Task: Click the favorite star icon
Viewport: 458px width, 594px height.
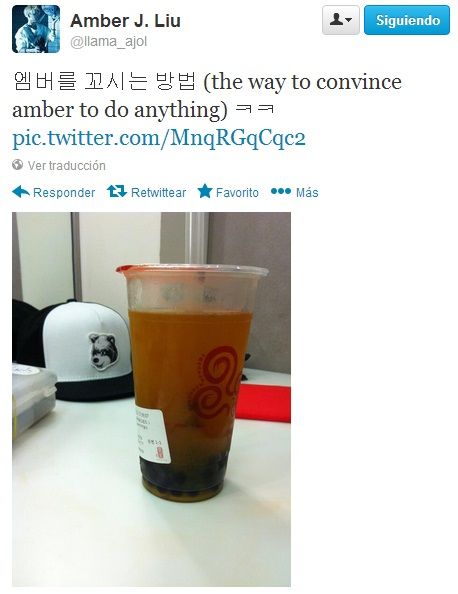Action: [205, 191]
